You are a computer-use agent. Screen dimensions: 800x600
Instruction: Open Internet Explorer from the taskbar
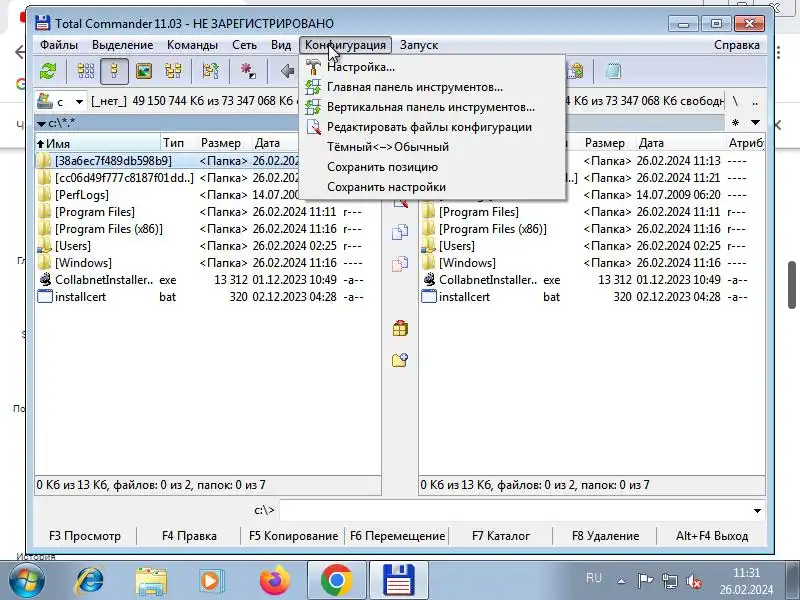[90, 580]
